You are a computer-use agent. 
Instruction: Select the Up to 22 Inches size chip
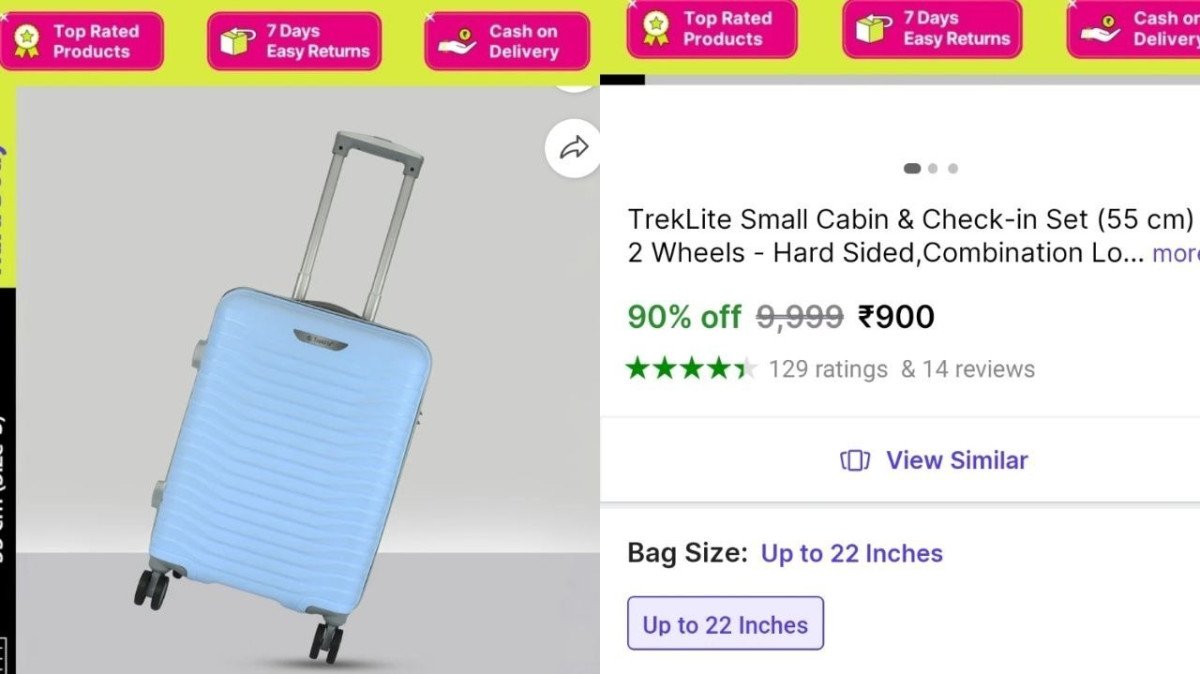point(725,625)
